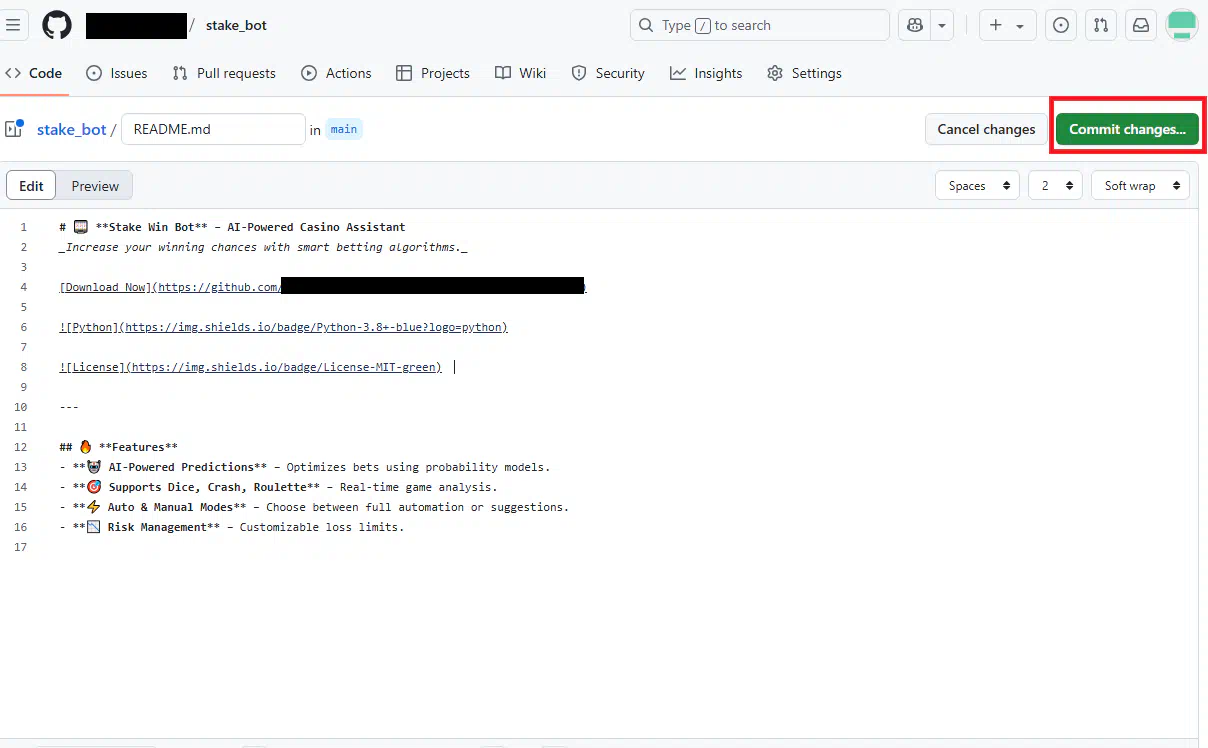Expand Copilot dropdown arrow

pos(942,26)
